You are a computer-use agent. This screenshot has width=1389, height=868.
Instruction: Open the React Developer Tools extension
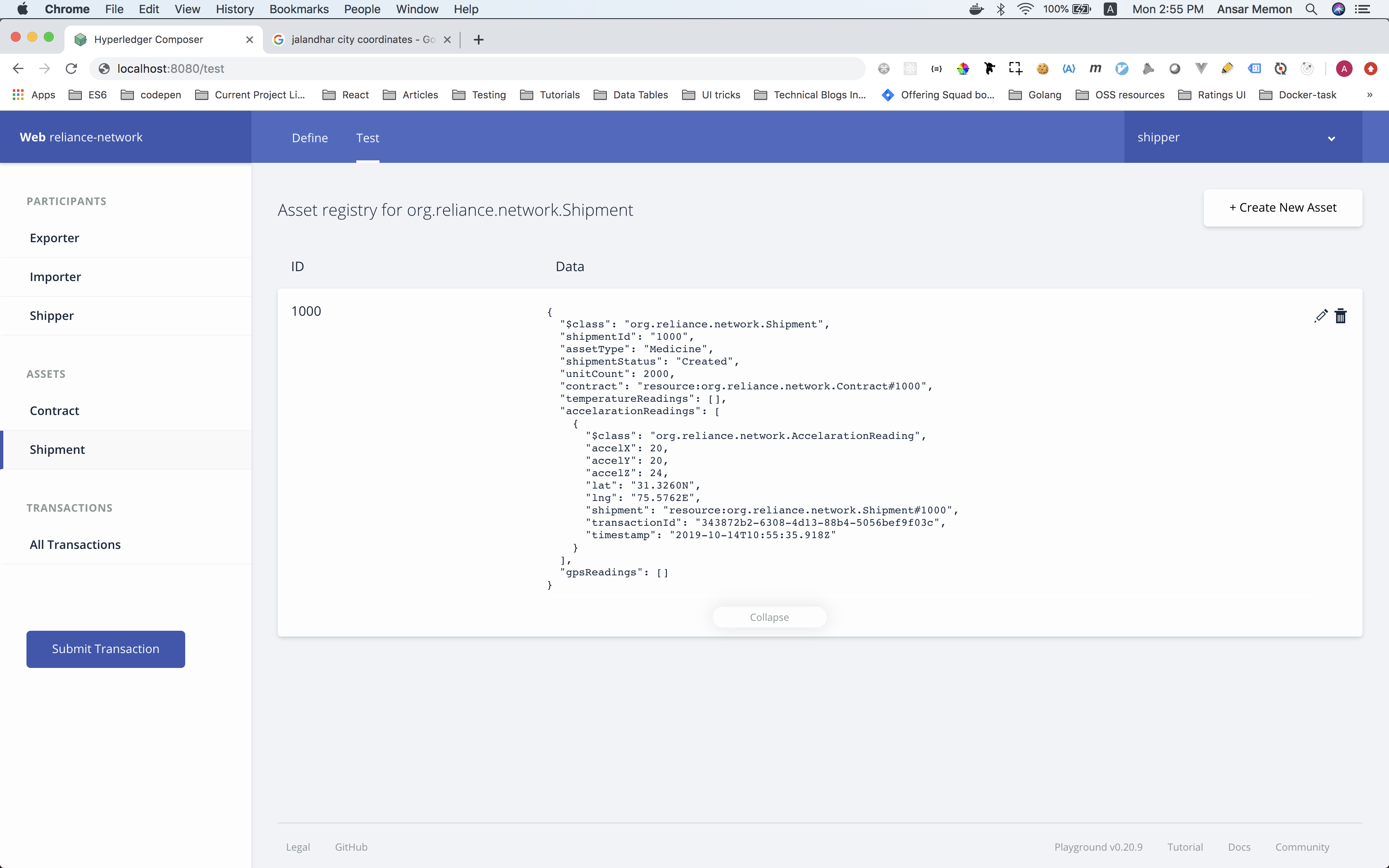(910, 68)
